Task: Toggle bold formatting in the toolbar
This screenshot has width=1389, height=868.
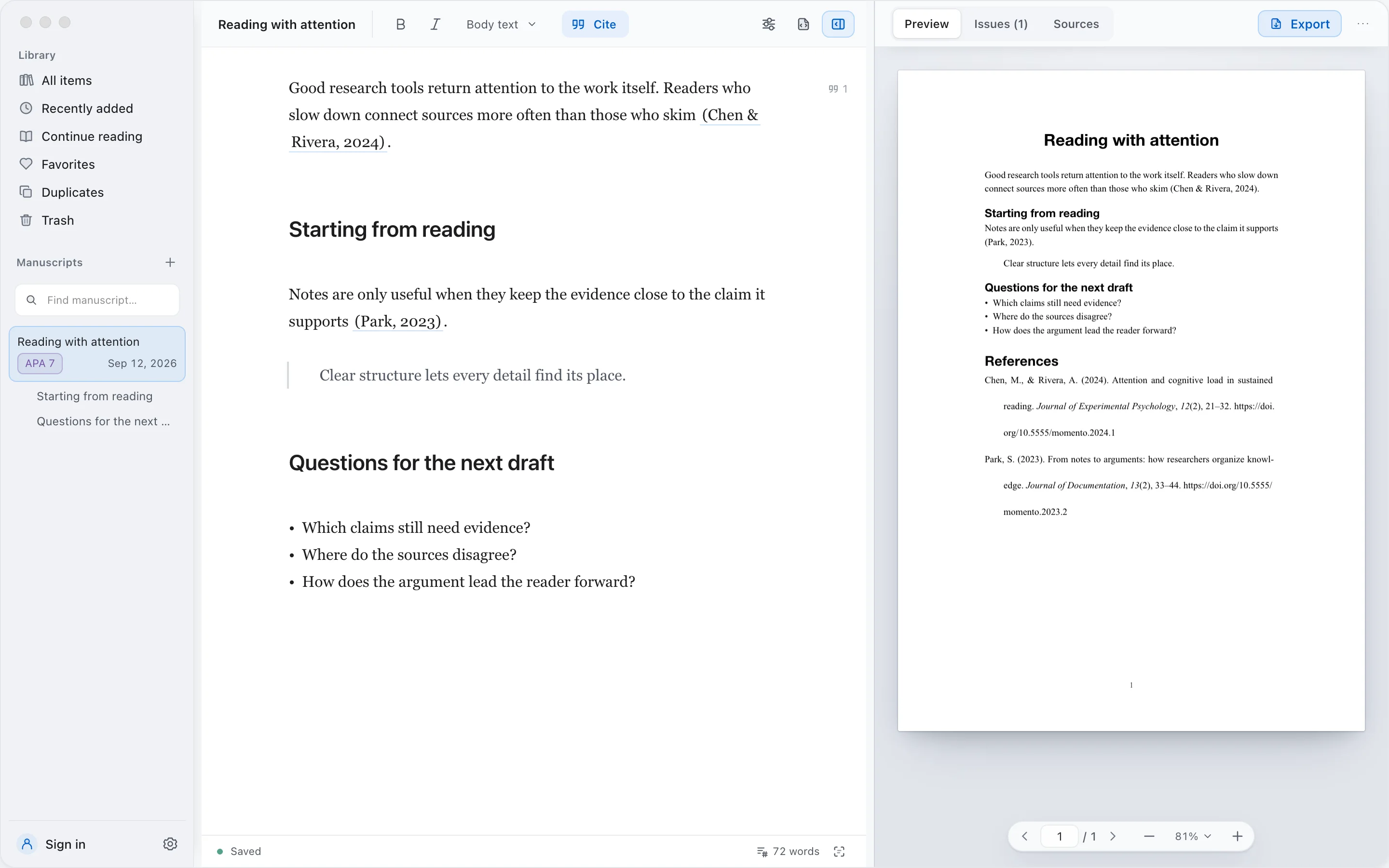Action: pyautogui.click(x=400, y=24)
